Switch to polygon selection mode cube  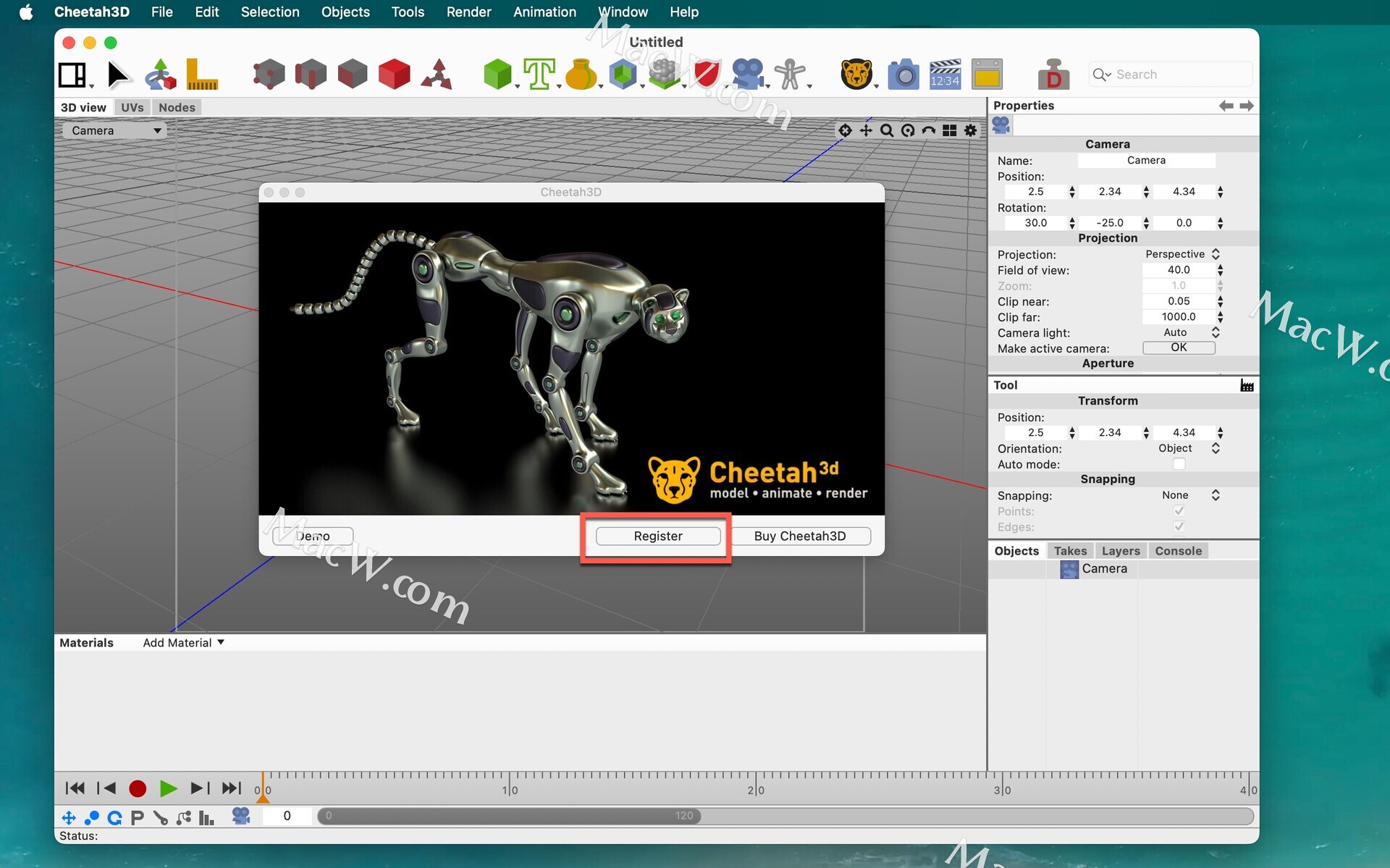(x=353, y=75)
